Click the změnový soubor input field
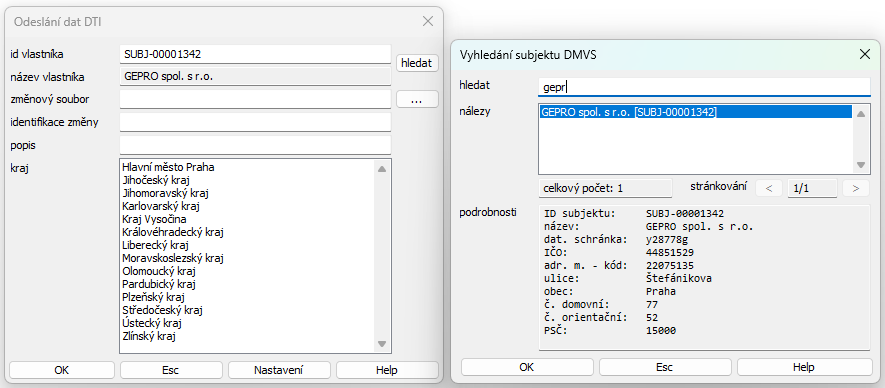 [x=255, y=99]
